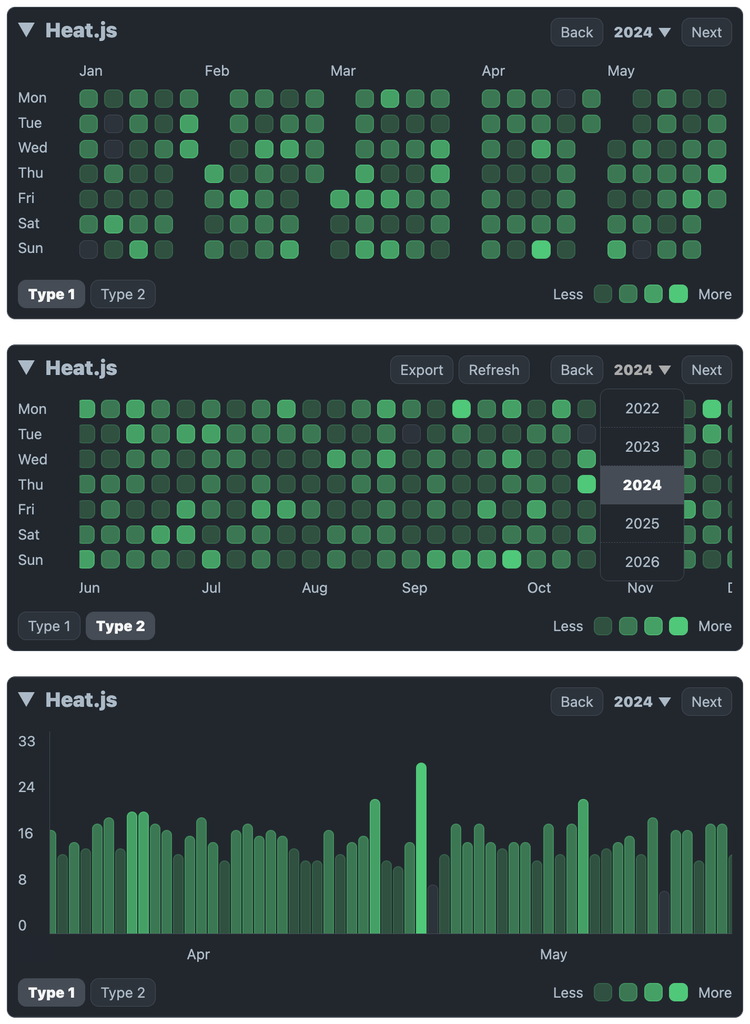Select Type 2 tab in second panel

[120, 626]
